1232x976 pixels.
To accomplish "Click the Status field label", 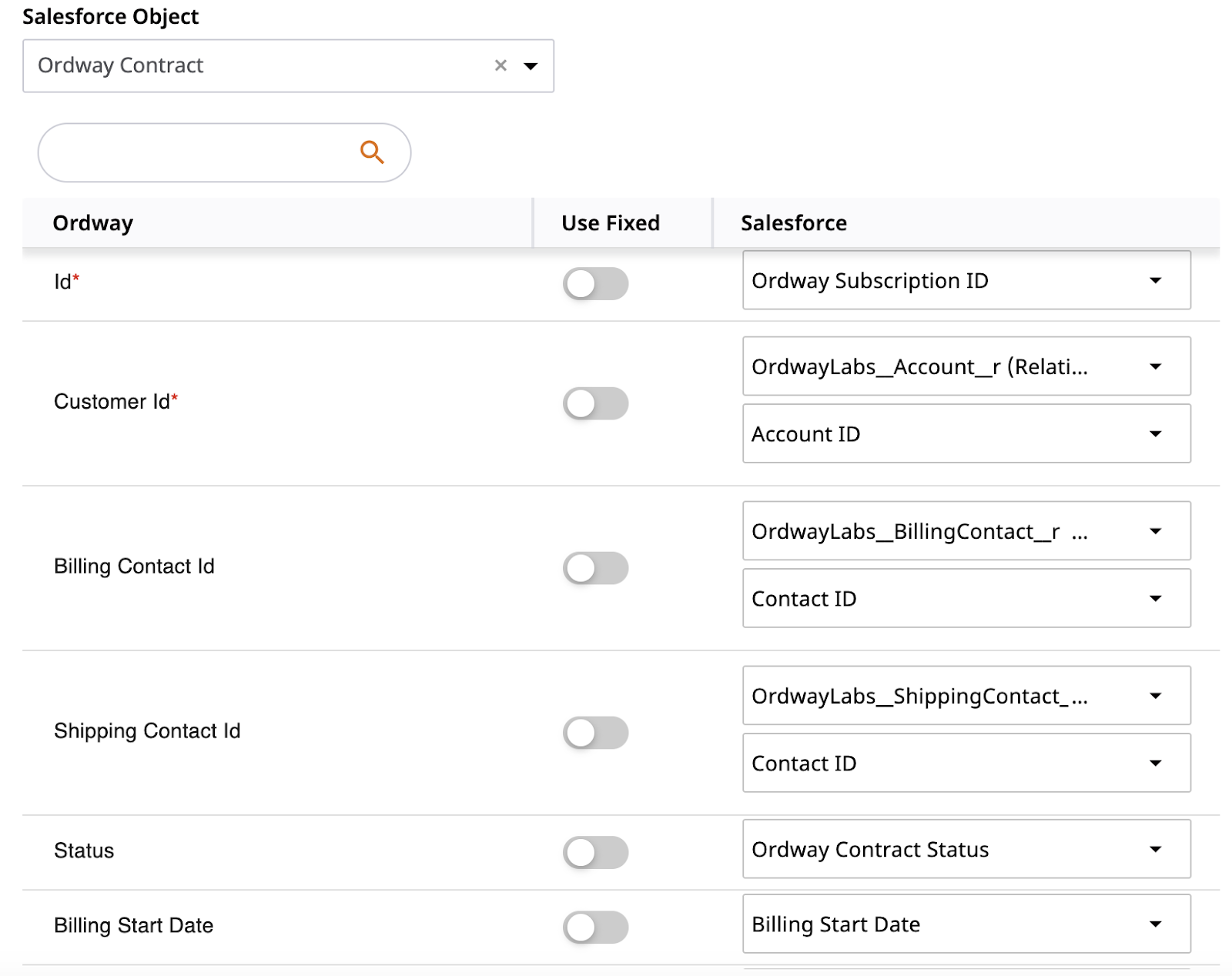I will coord(84,851).
